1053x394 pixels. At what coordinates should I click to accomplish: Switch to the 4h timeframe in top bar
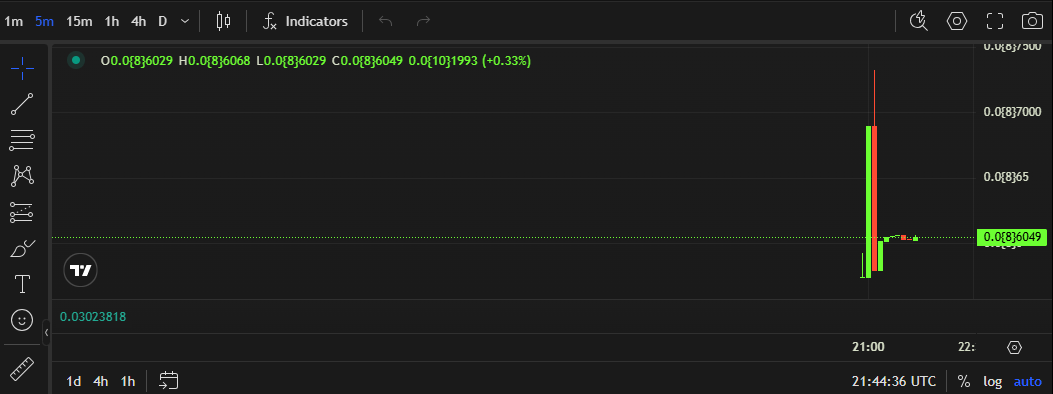coord(138,21)
